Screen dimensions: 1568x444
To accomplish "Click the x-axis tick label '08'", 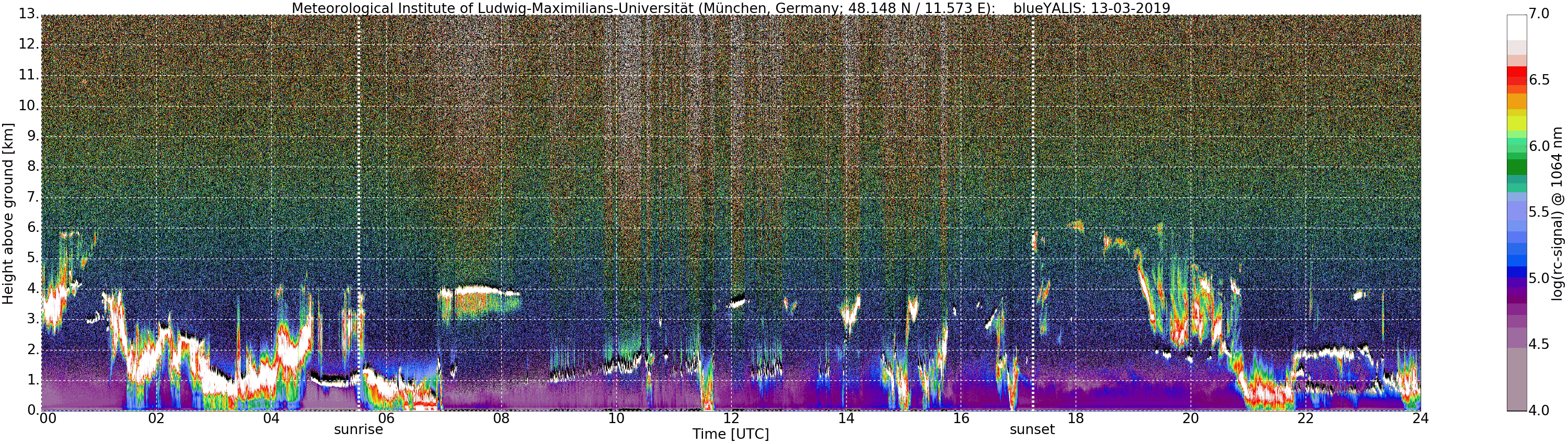I will tap(502, 418).
